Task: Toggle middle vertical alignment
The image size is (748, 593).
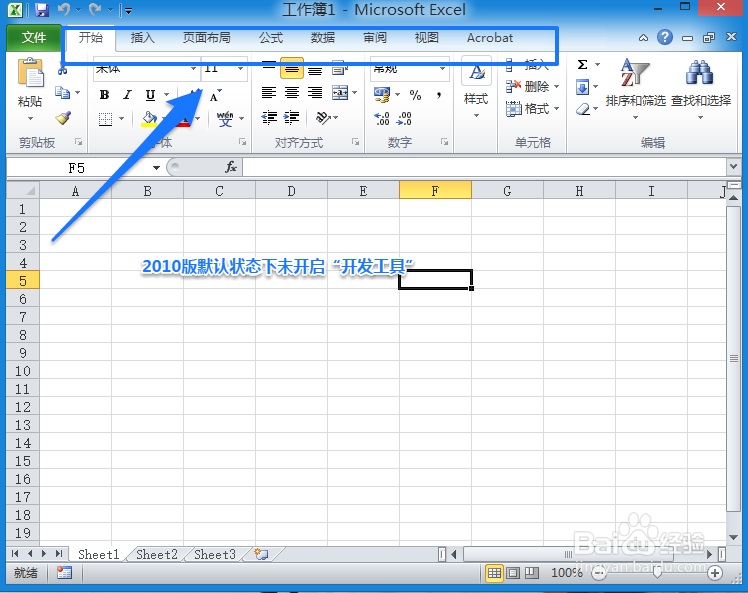Action: point(292,70)
